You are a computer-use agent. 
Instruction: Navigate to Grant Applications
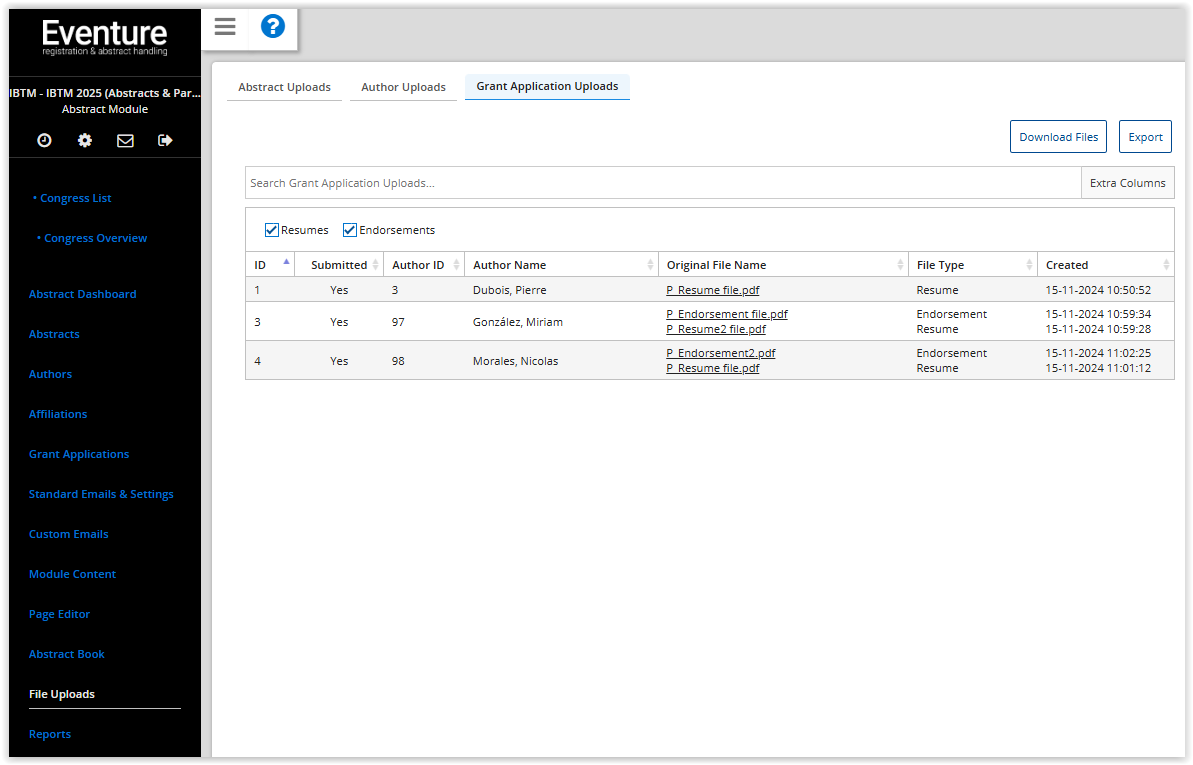coord(79,454)
